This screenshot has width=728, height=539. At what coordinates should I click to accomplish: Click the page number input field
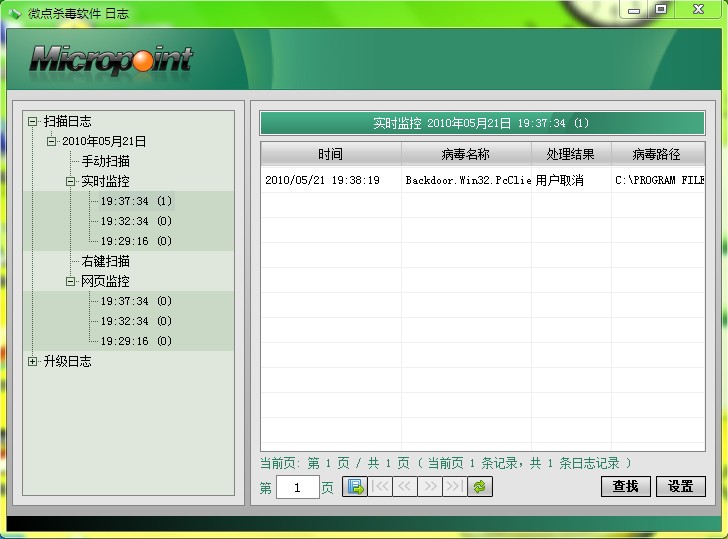(x=297, y=487)
